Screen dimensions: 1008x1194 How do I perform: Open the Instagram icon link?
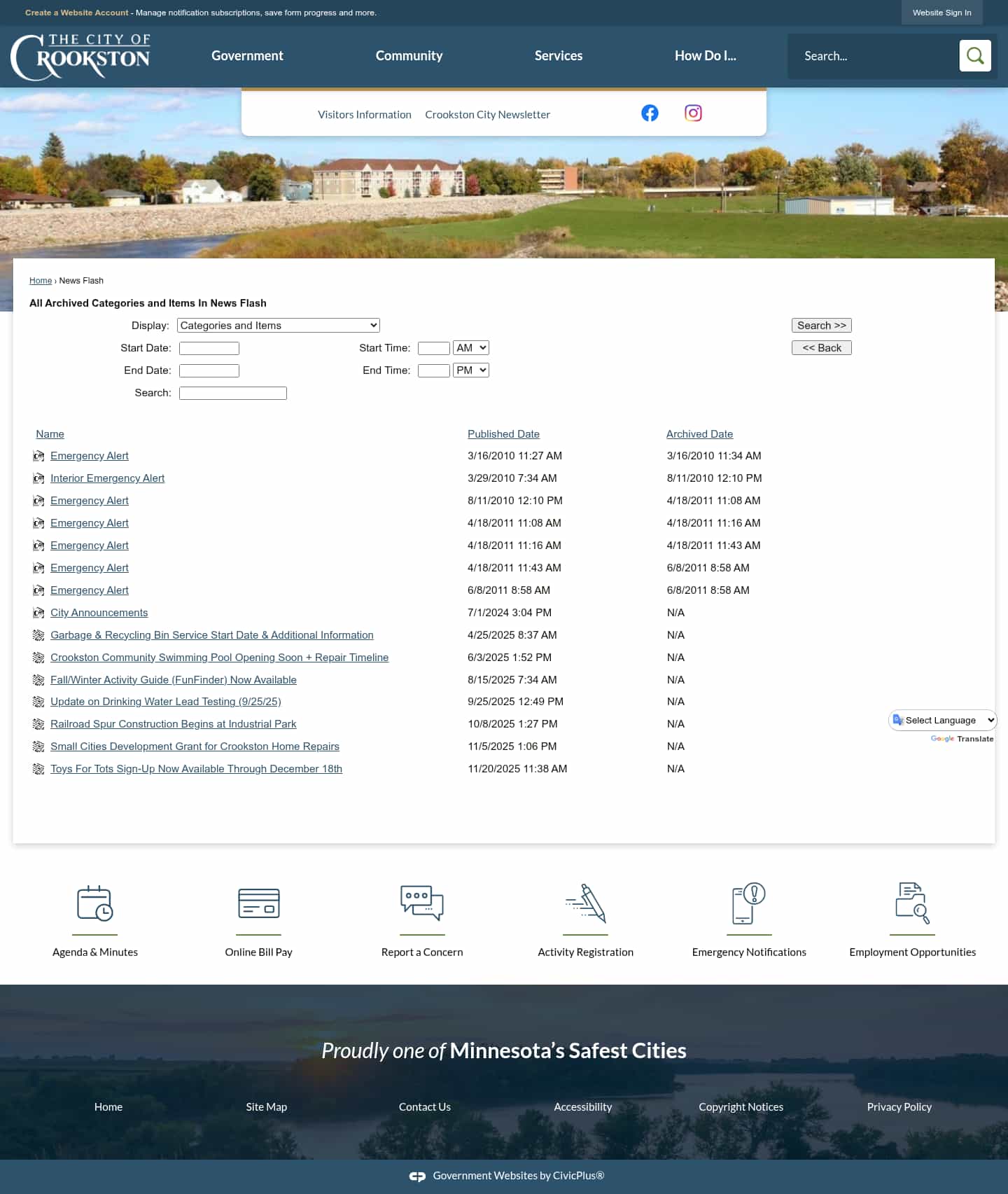click(x=693, y=113)
